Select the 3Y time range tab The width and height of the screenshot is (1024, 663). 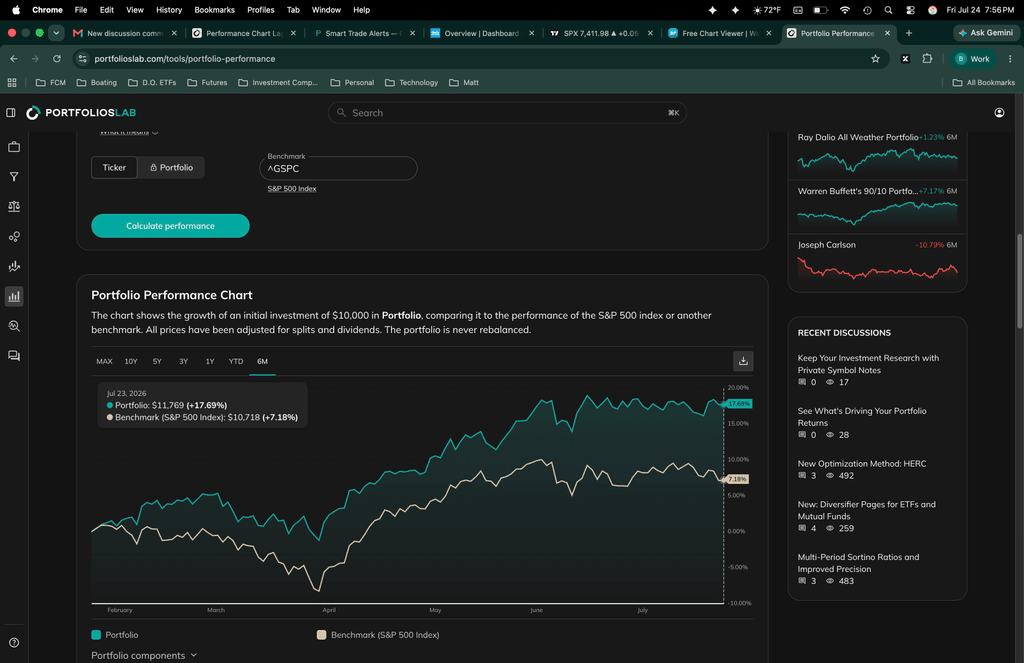[184, 361]
